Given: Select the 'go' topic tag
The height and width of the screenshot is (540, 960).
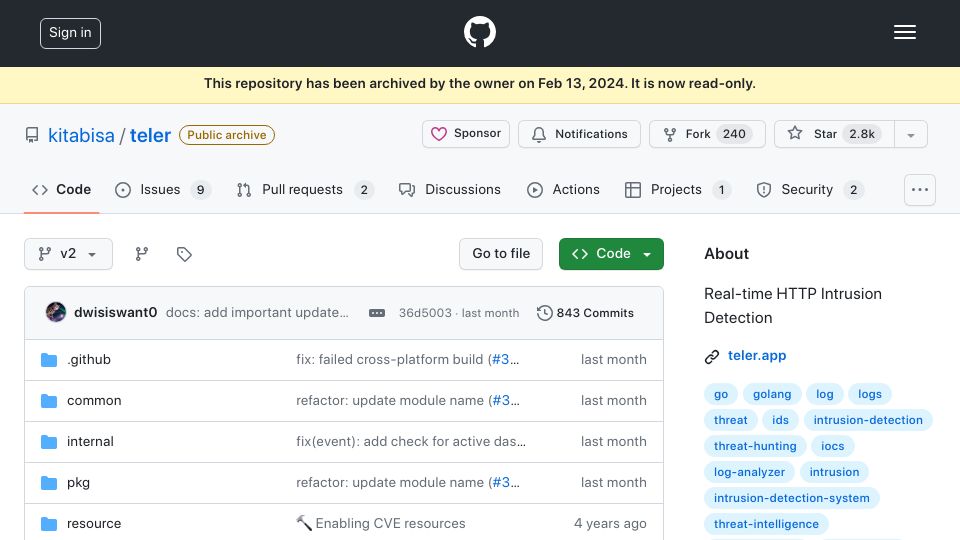Looking at the screenshot, I should coord(721,394).
